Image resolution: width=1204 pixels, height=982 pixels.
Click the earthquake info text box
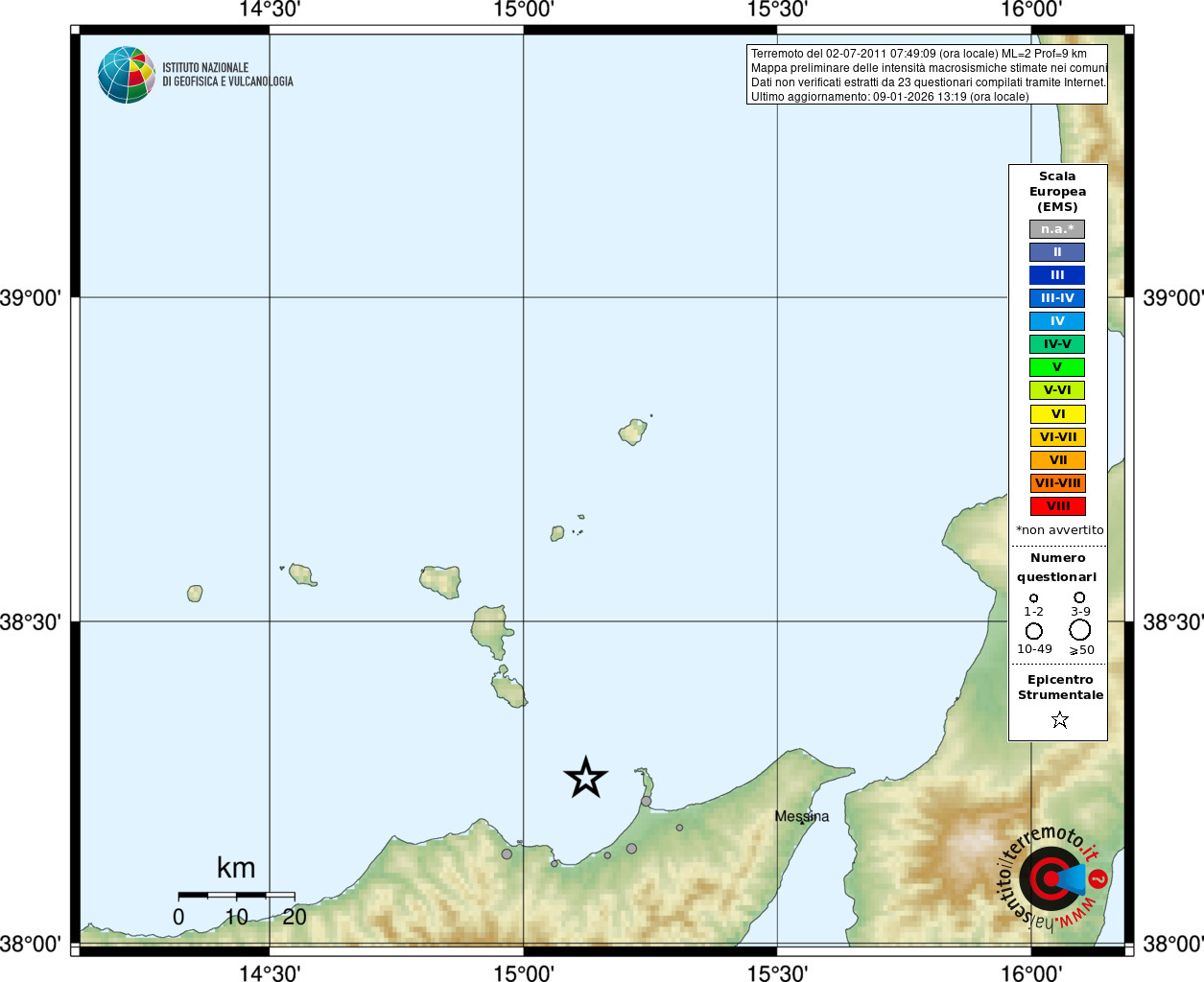pyautogui.click(x=927, y=75)
